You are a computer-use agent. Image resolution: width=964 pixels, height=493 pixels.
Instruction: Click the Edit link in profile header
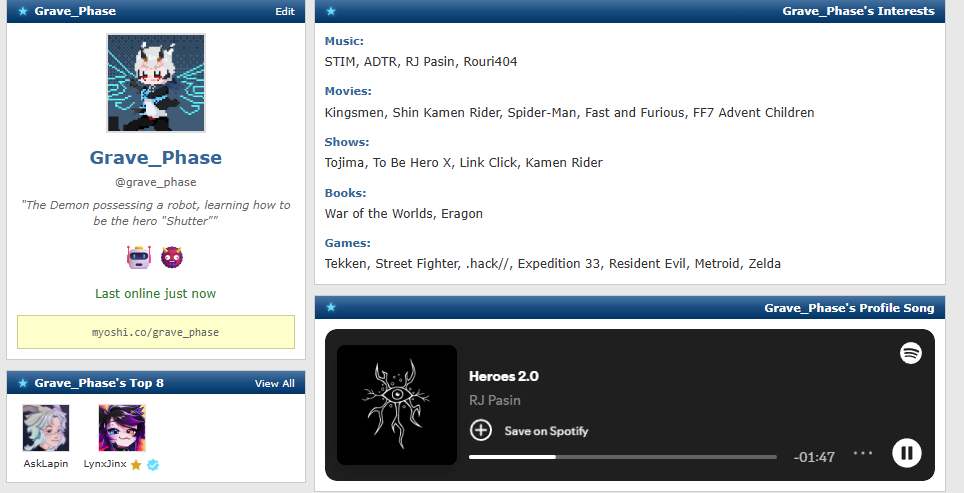point(285,12)
